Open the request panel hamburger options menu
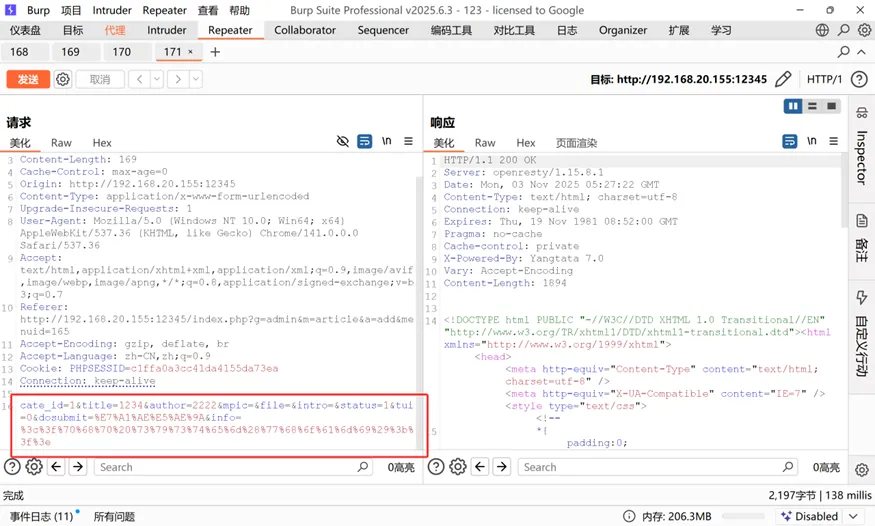 [x=408, y=142]
